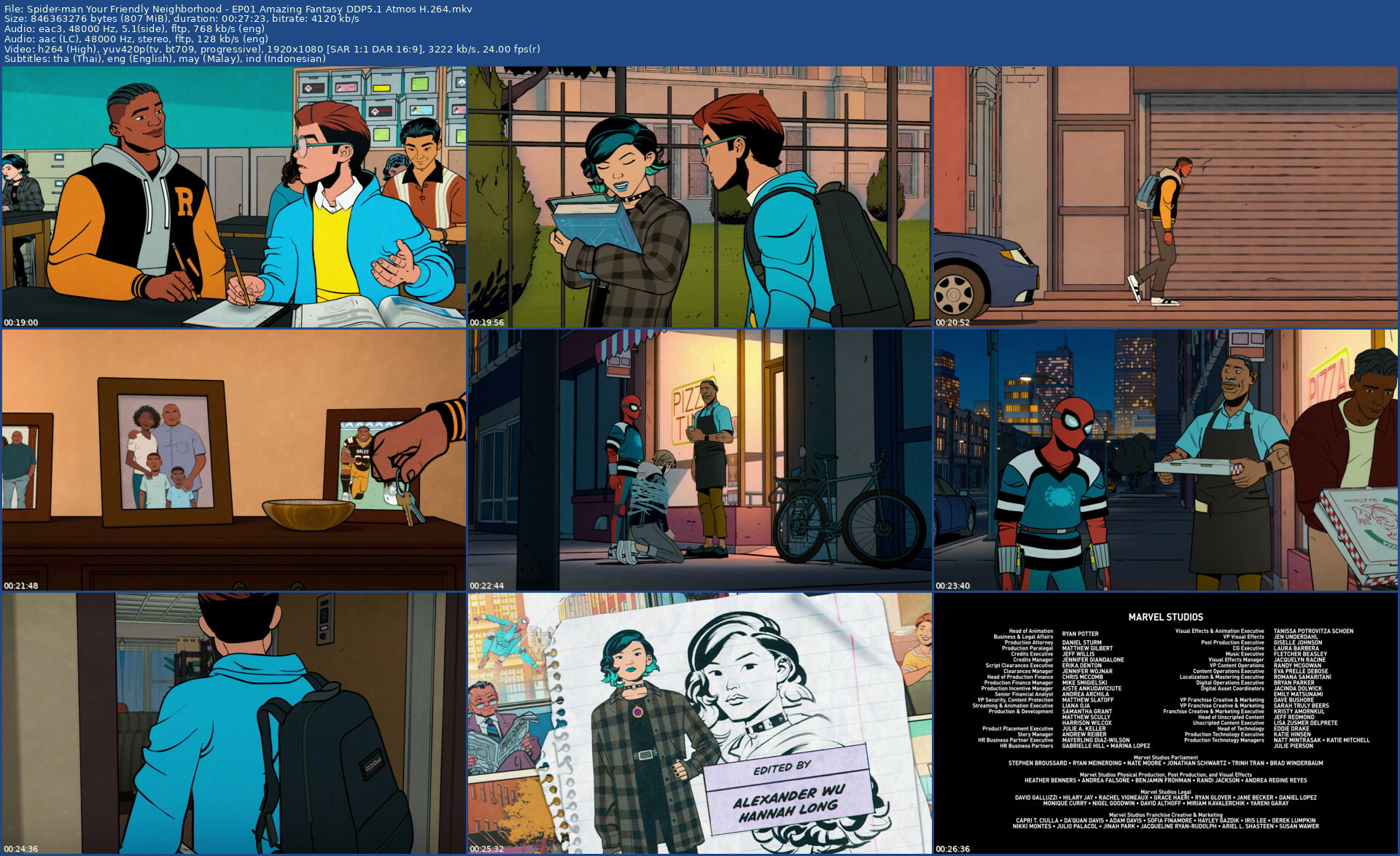
Task: Click the Video h264 info line
Action: [272, 49]
